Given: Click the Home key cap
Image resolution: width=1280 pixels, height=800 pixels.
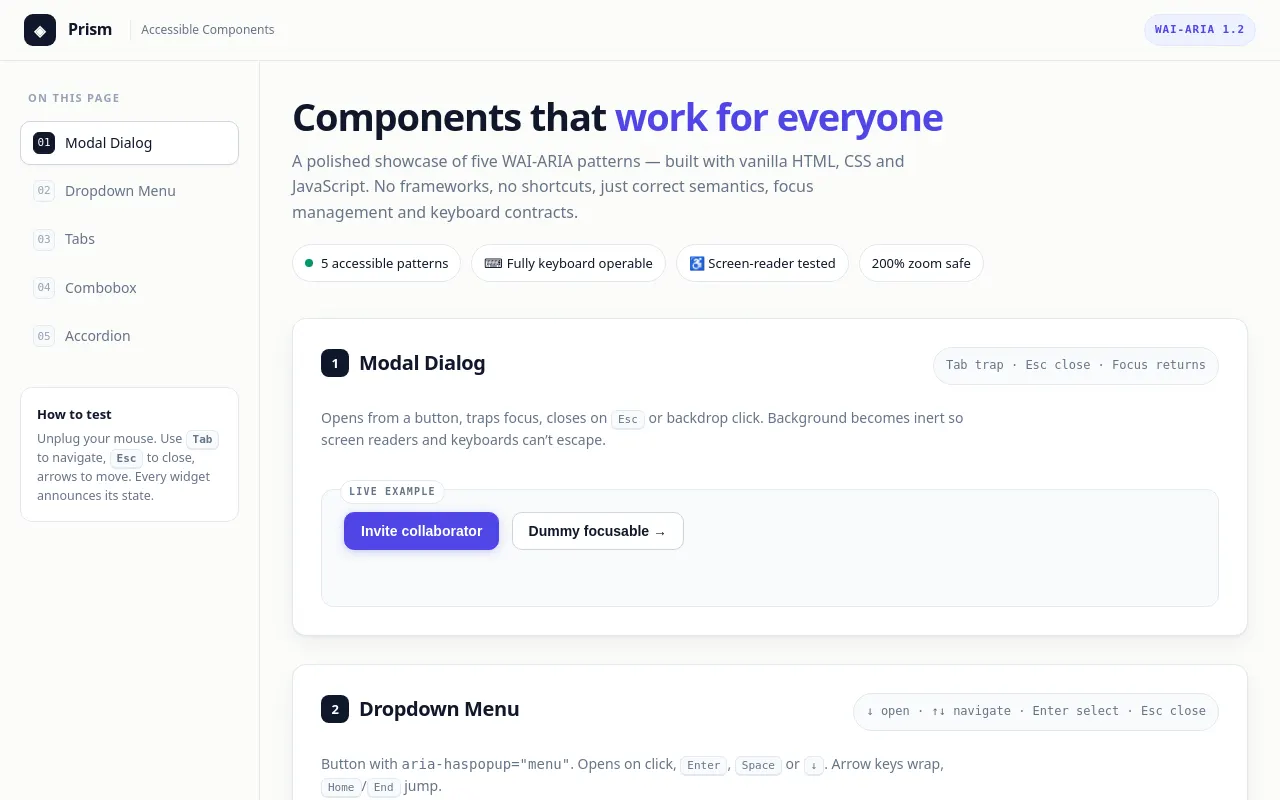Looking at the screenshot, I should pos(341,787).
